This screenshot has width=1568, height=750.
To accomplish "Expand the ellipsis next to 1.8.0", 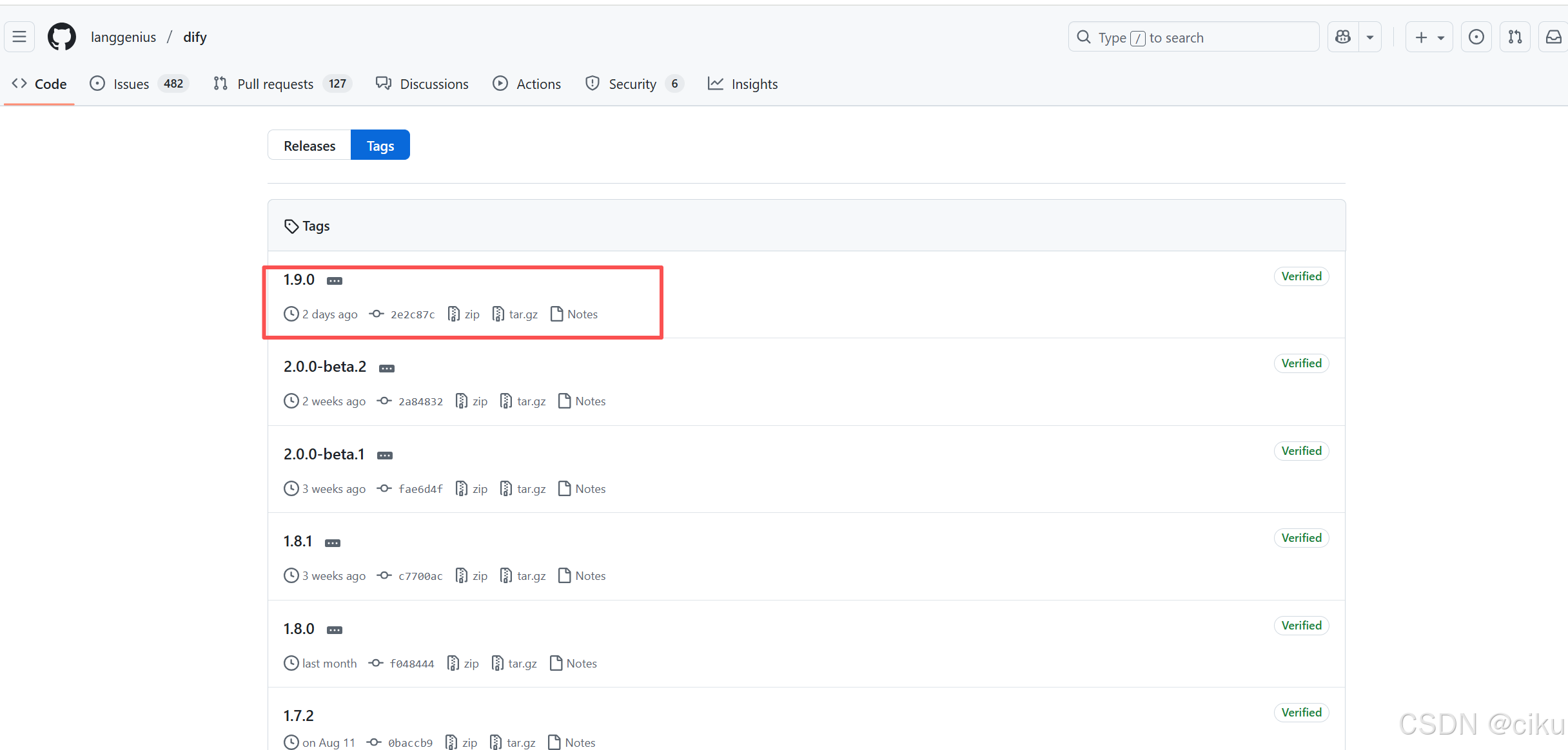I will point(335,630).
